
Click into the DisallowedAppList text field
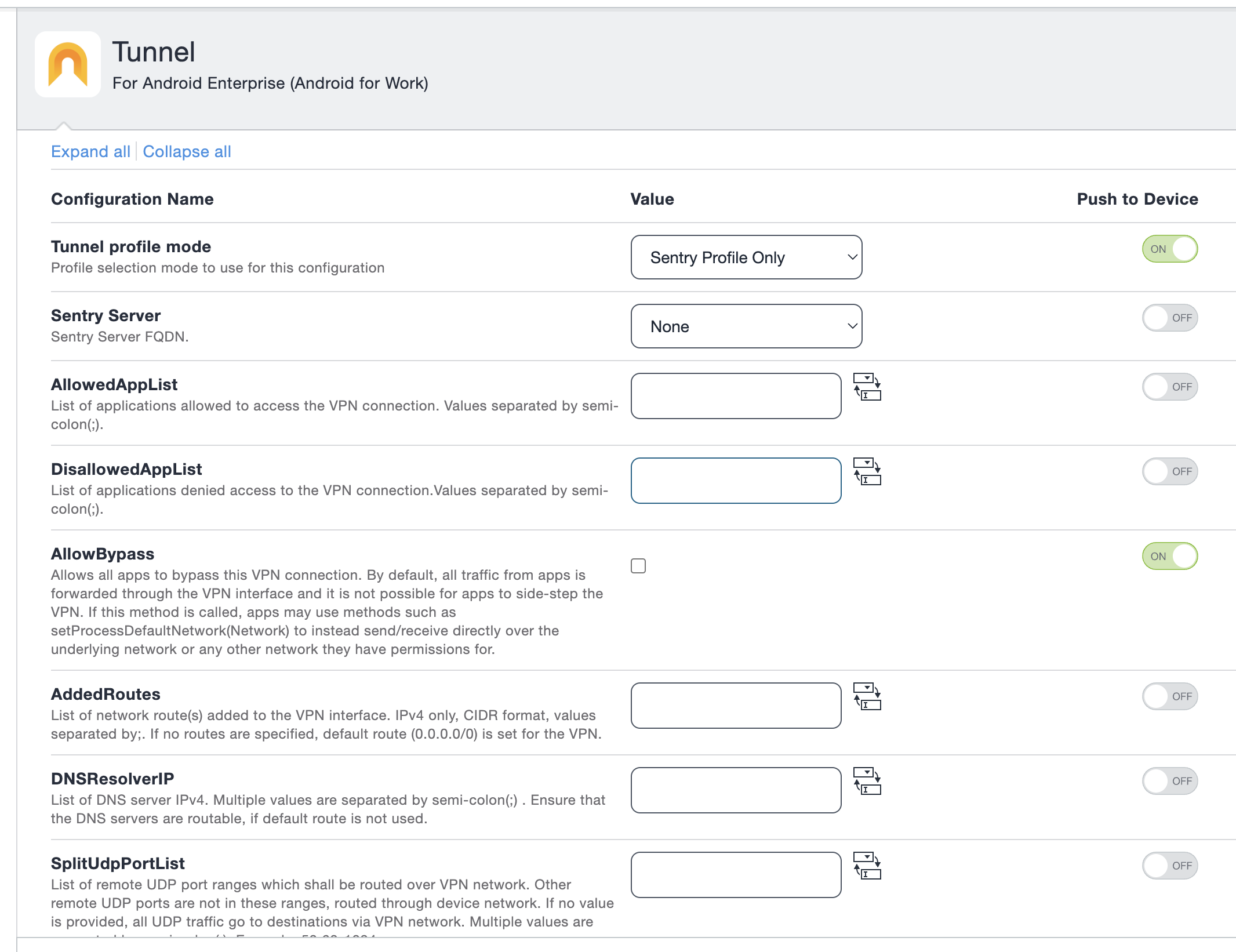tap(736, 480)
